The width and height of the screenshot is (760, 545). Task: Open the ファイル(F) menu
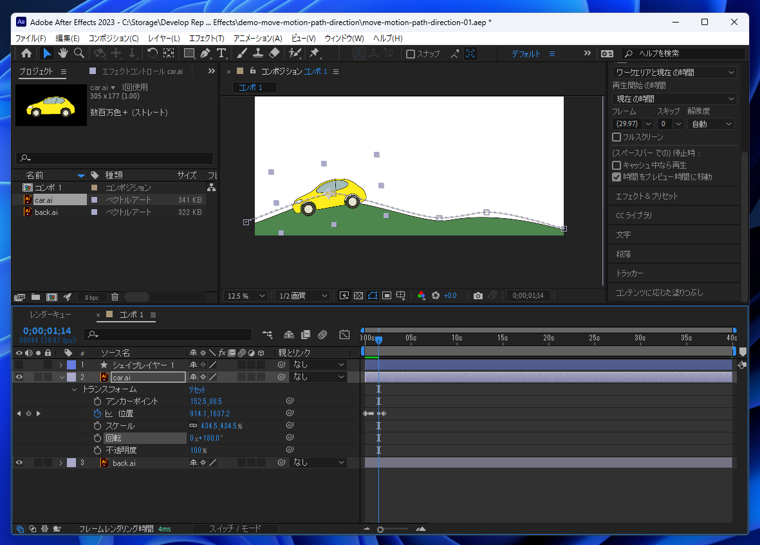[x=31, y=38]
